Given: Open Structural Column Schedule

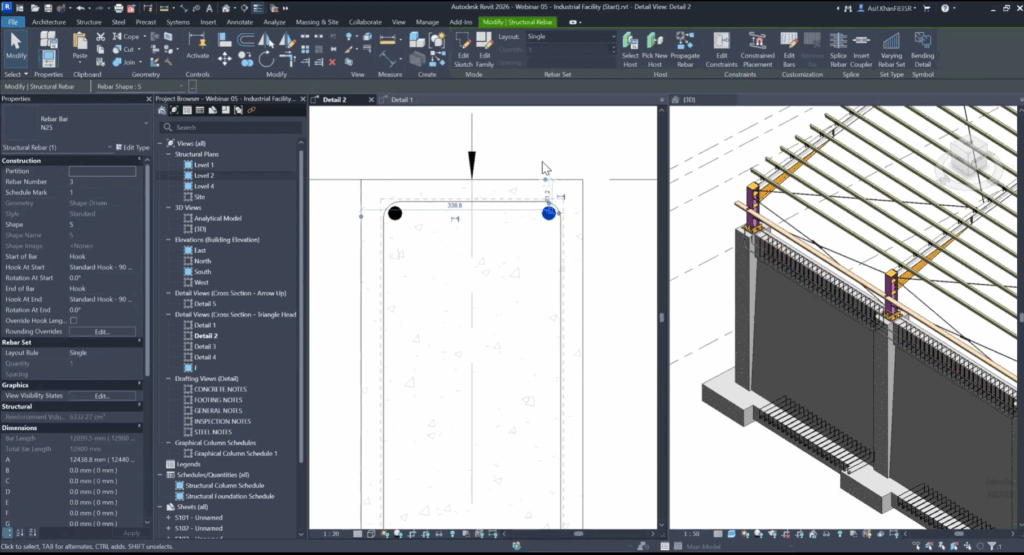Looking at the screenshot, I should click(225, 486).
